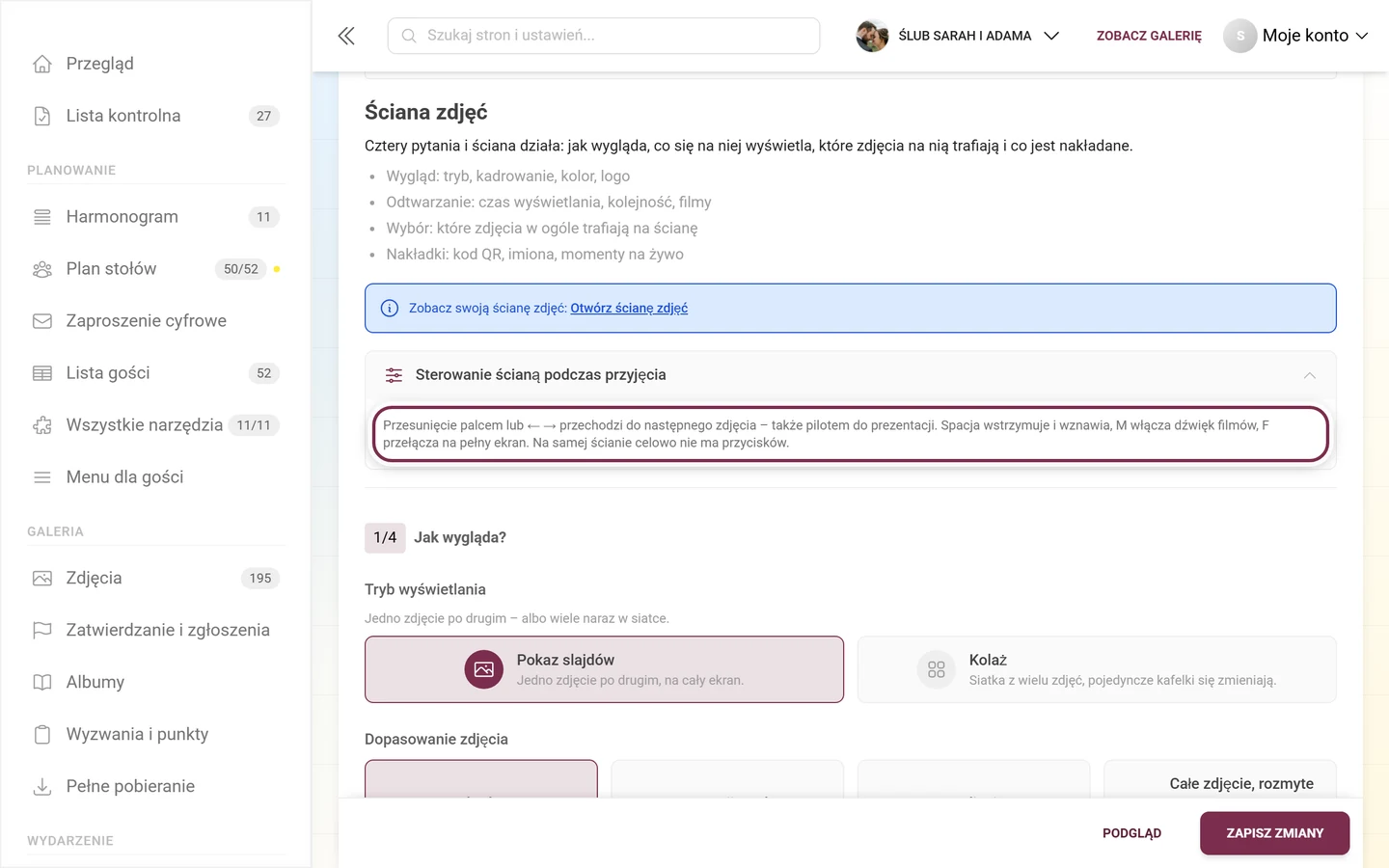Open Zaproszenie cyfrowe via envelope icon
The width and height of the screenshot is (1389, 868).
point(42,321)
